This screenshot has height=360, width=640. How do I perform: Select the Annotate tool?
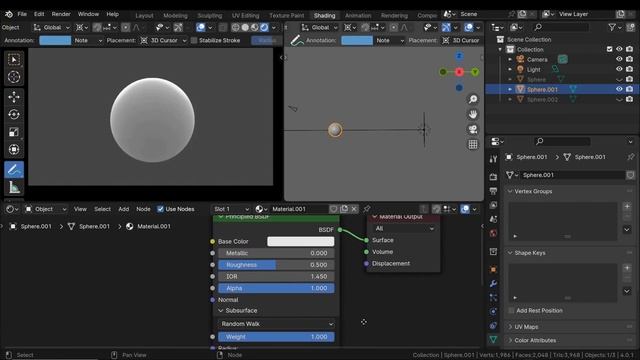pyautogui.click(x=14, y=170)
